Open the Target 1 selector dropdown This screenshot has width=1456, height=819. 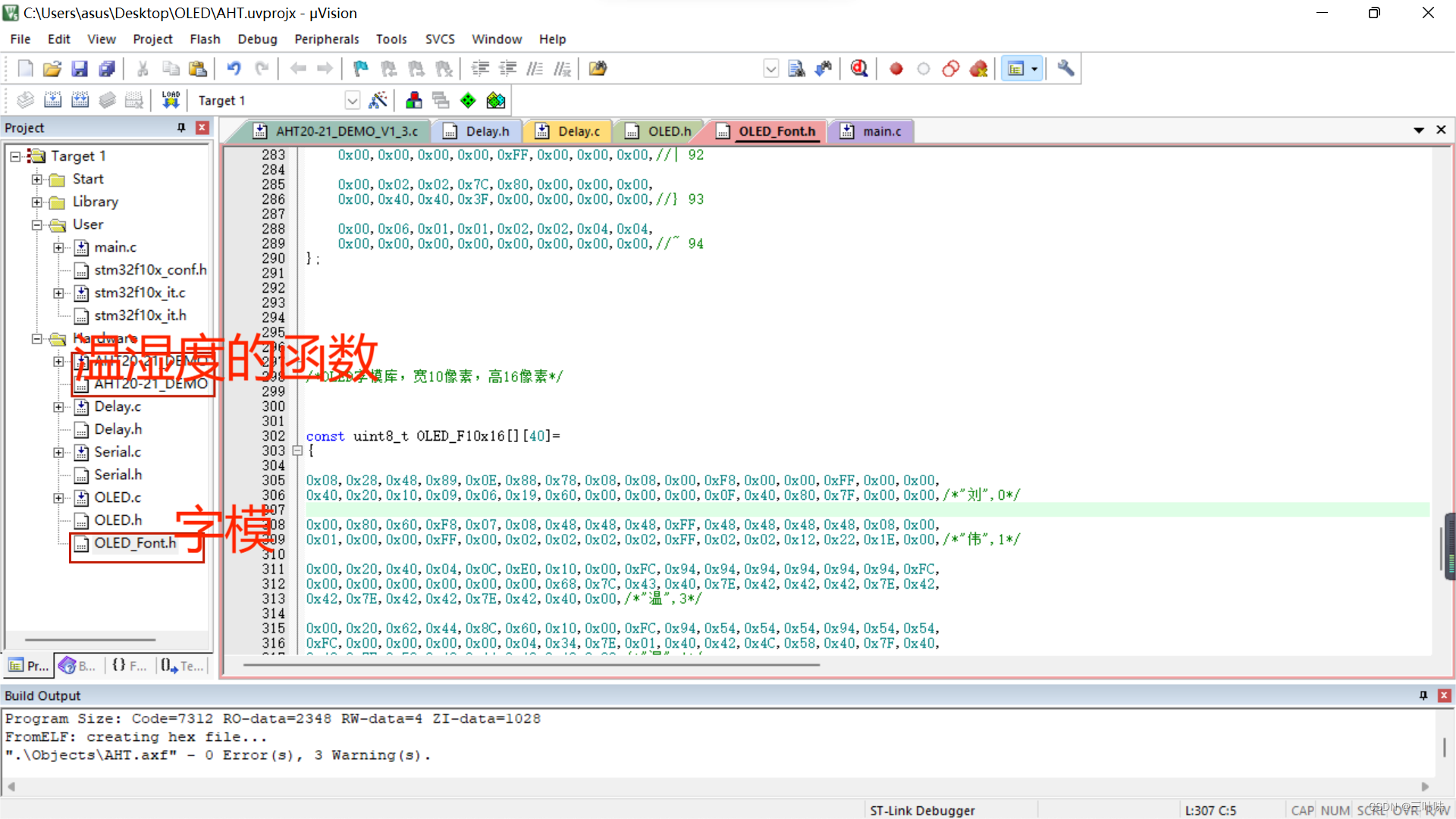(x=353, y=100)
